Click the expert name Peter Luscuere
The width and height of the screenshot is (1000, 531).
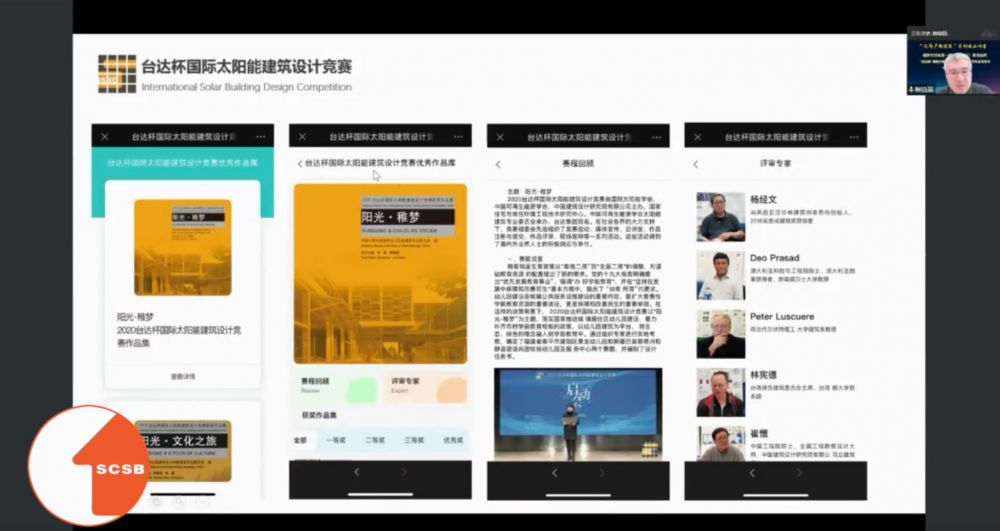(782, 317)
